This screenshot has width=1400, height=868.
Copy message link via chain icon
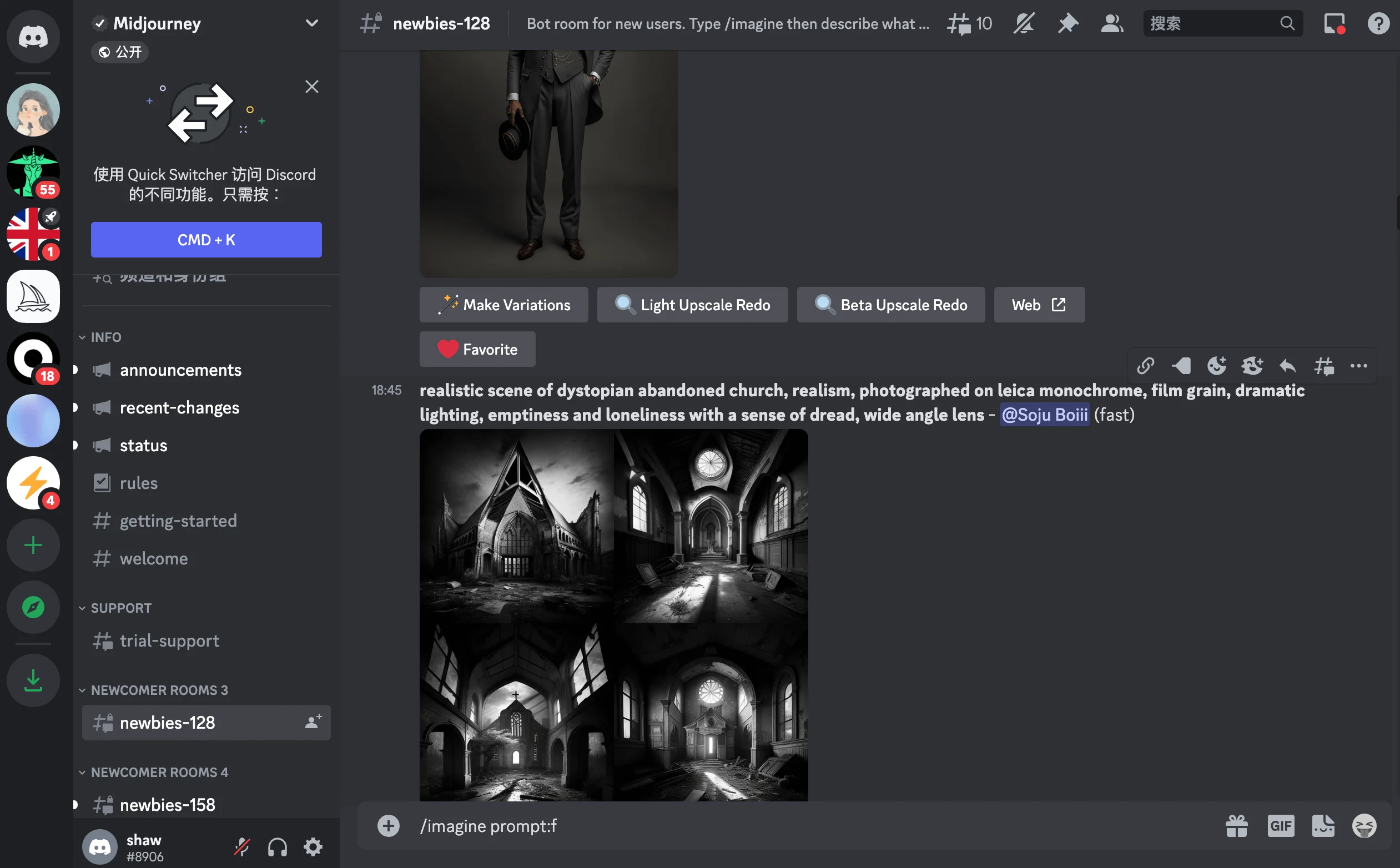point(1145,366)
